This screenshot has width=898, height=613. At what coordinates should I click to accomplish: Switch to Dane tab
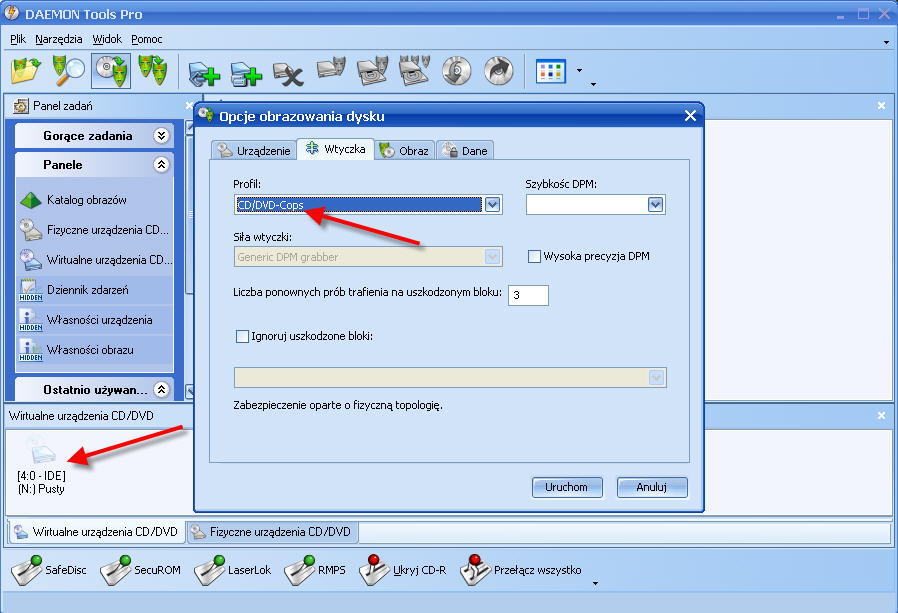pyautogui.click(x=465, y=151)
